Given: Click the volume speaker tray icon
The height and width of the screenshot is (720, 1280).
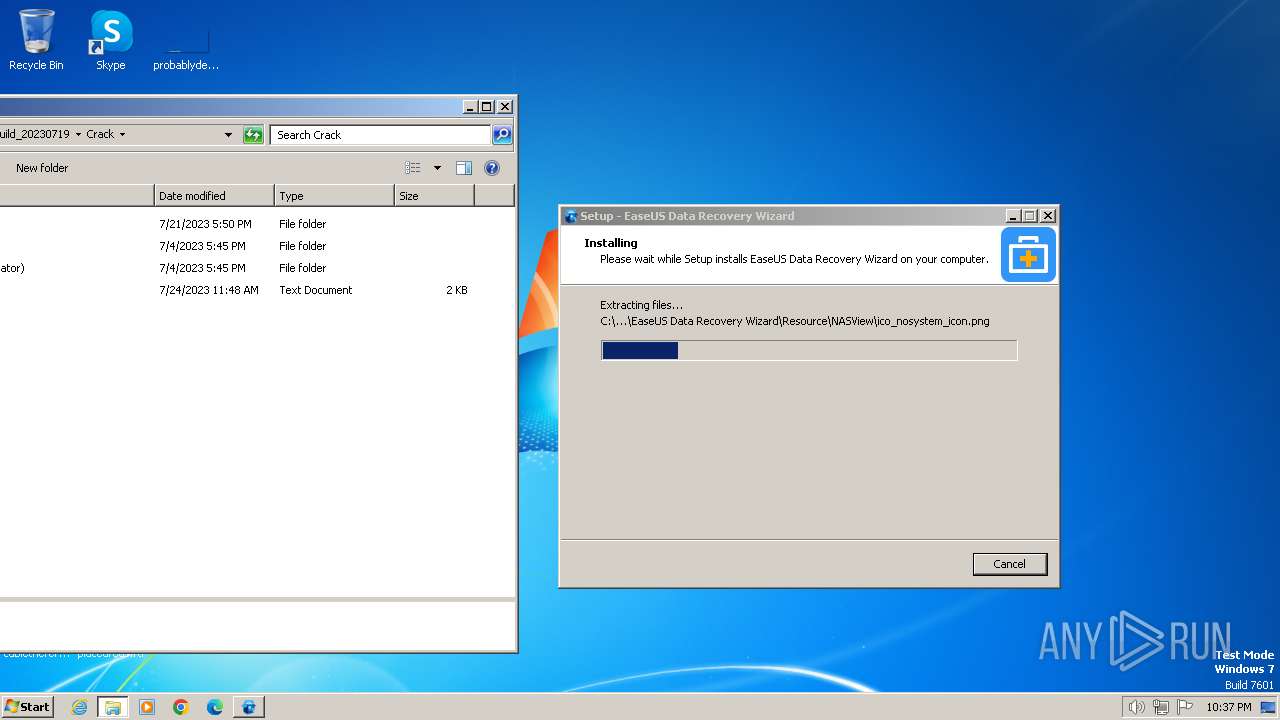Looking at the screenshot, I should point(1136,707).
